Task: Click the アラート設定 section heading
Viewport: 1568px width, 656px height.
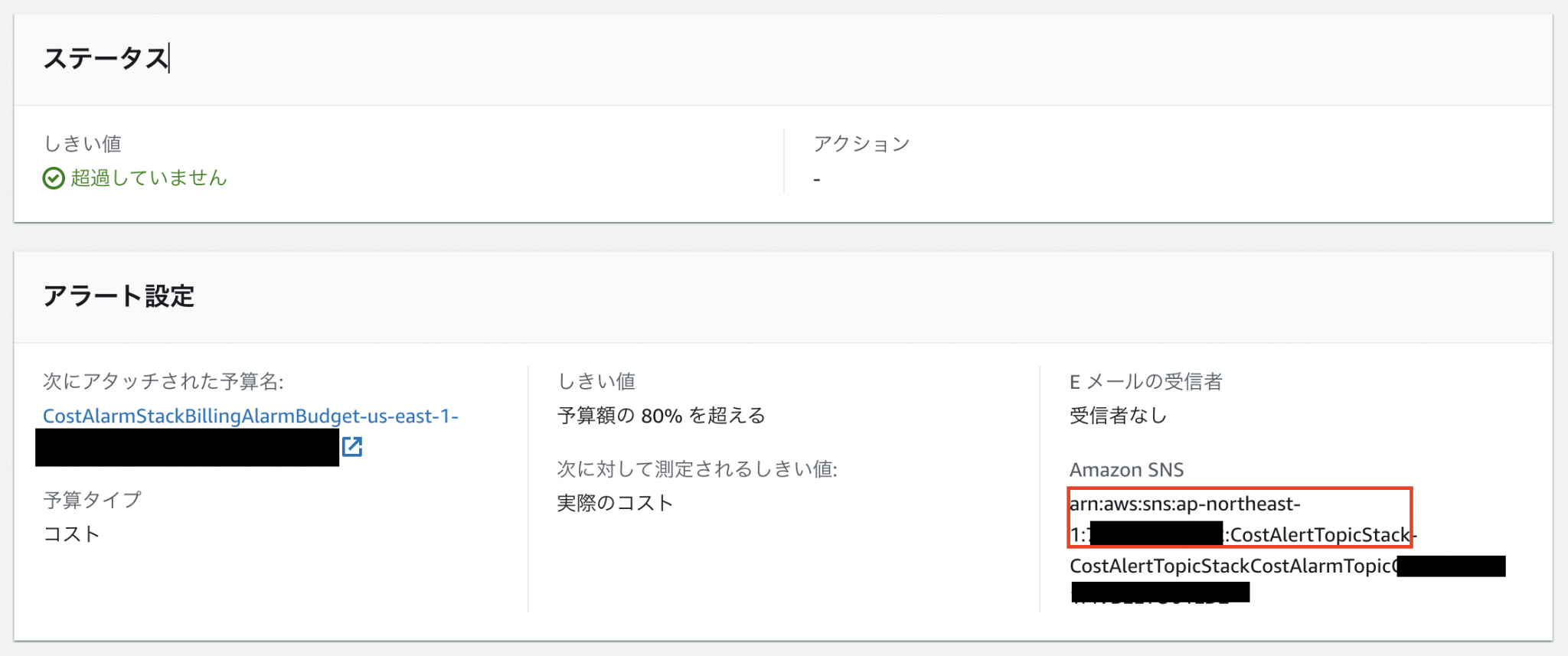Action: pos(119,295)
